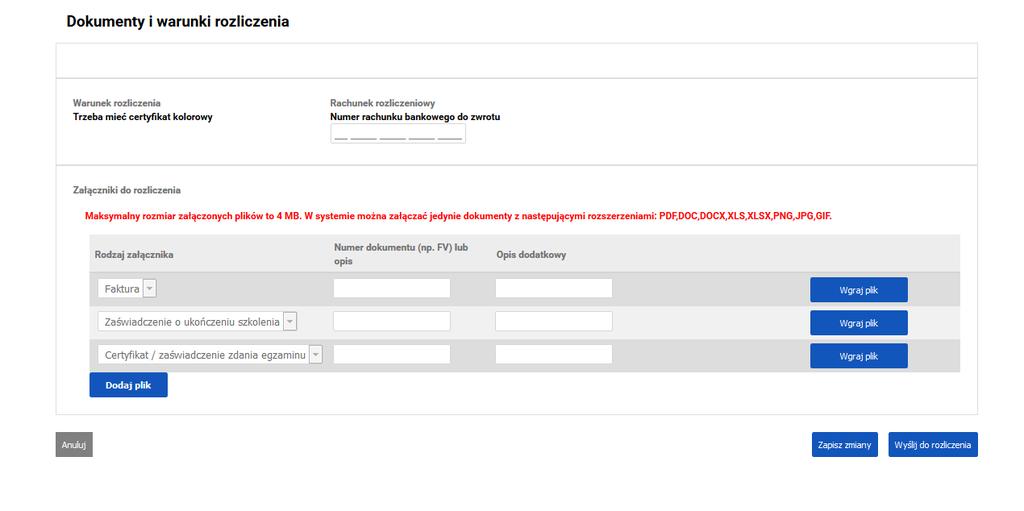
Task: Select the Faktura combo box text
Action: 121,288
